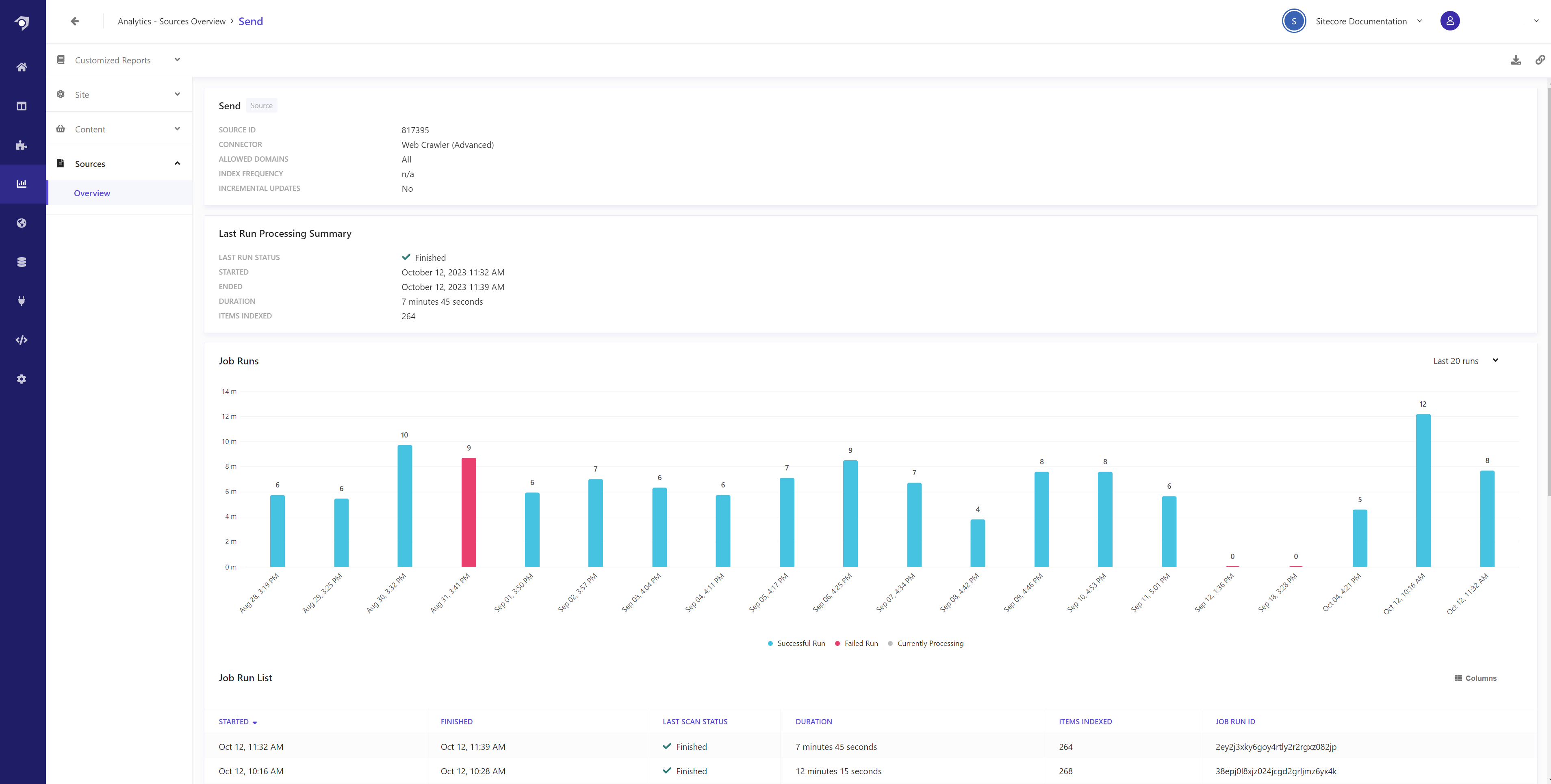
Task: Click the tallest Oct 12, 10:16 AM bar
Action: [x=1423, y=491]
